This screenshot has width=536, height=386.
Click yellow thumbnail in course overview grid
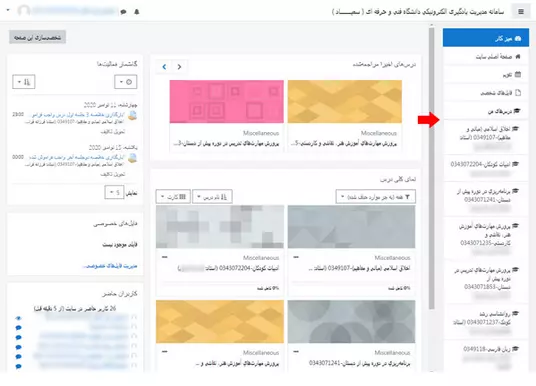click(x=220, y=321)
